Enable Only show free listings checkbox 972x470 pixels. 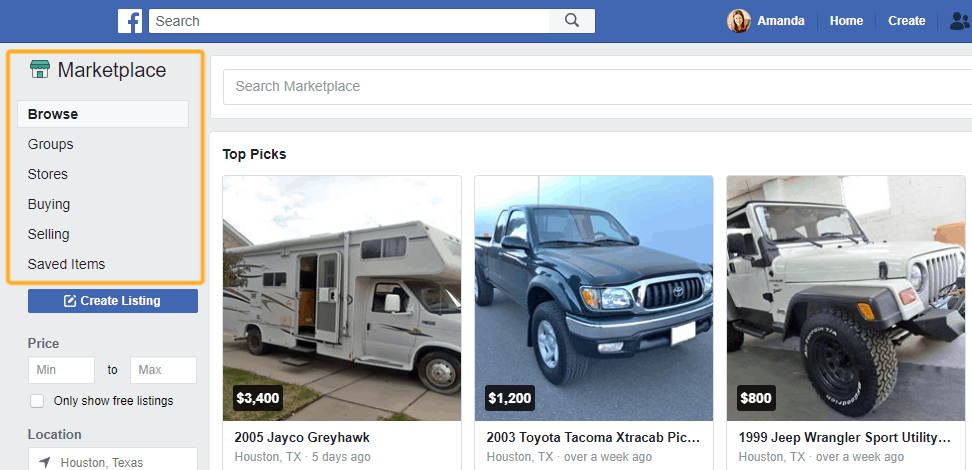[x=37, y=401]
